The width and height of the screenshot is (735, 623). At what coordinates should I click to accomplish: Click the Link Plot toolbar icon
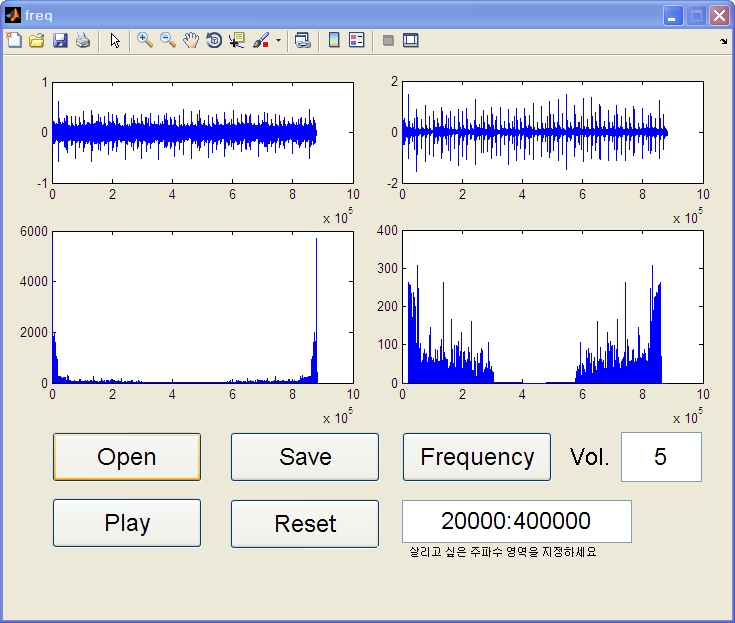click(x=303, y=40)
